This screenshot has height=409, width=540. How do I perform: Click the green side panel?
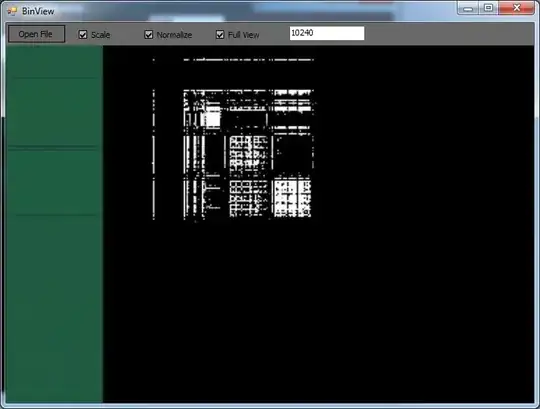(x=54, y=224)
